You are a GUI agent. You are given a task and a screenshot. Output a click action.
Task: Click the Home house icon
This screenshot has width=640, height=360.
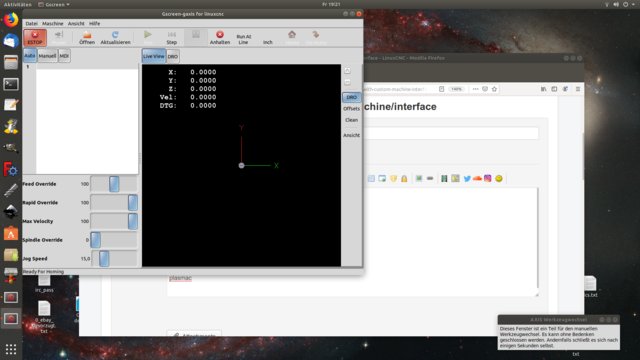click(292, 38)
